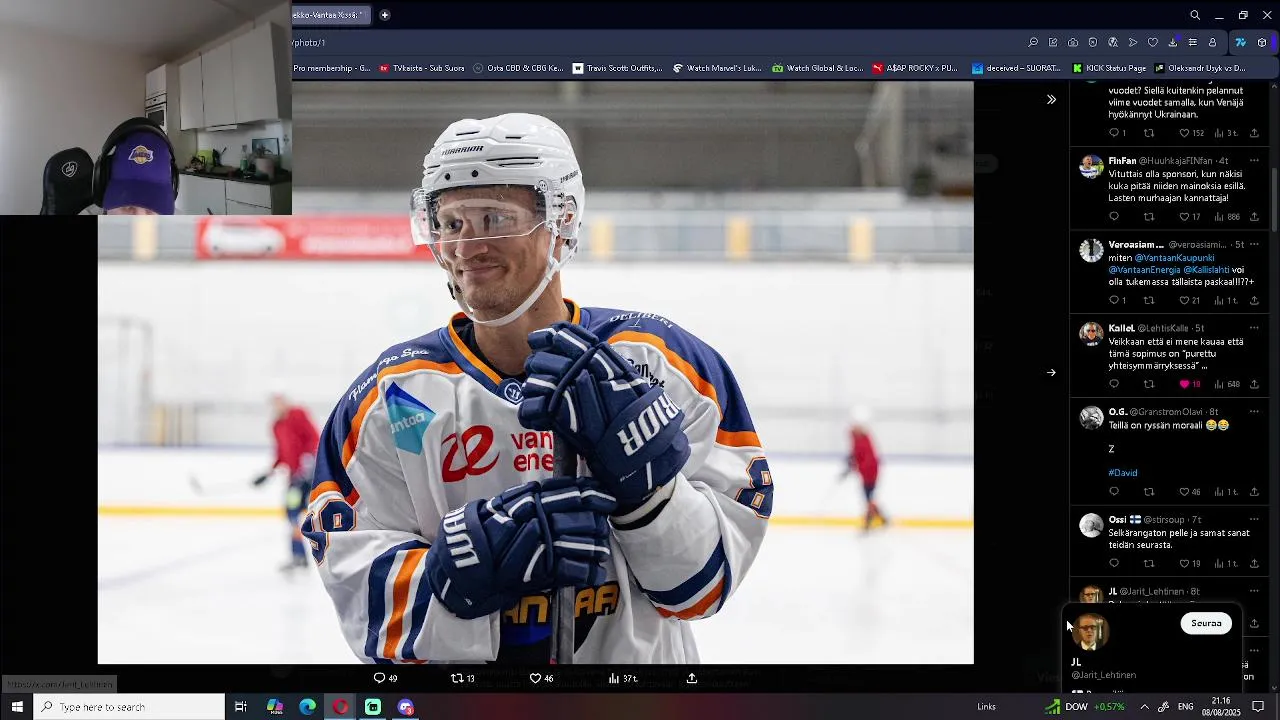Image resolution: width=1280 pixels, height=720 pixels.
Task: Open the DOW +0,57% taskbar widget
Action: point(1085,707)
